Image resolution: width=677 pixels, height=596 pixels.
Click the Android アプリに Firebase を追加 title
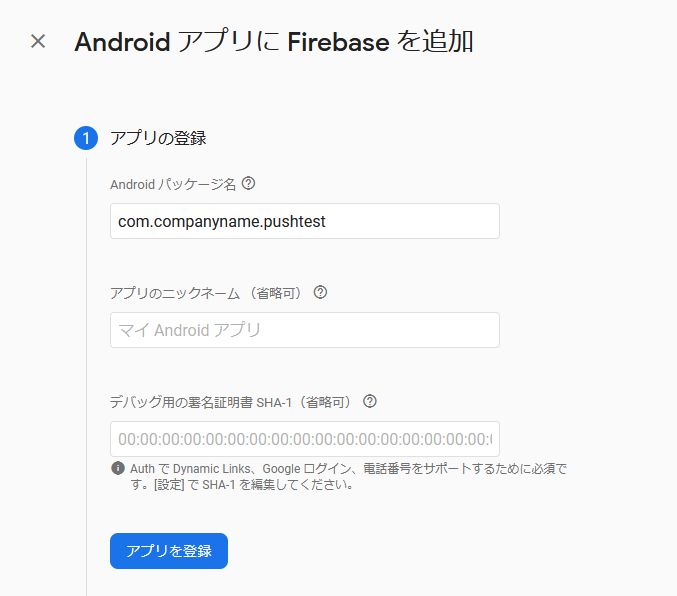(x=274, y=42)
